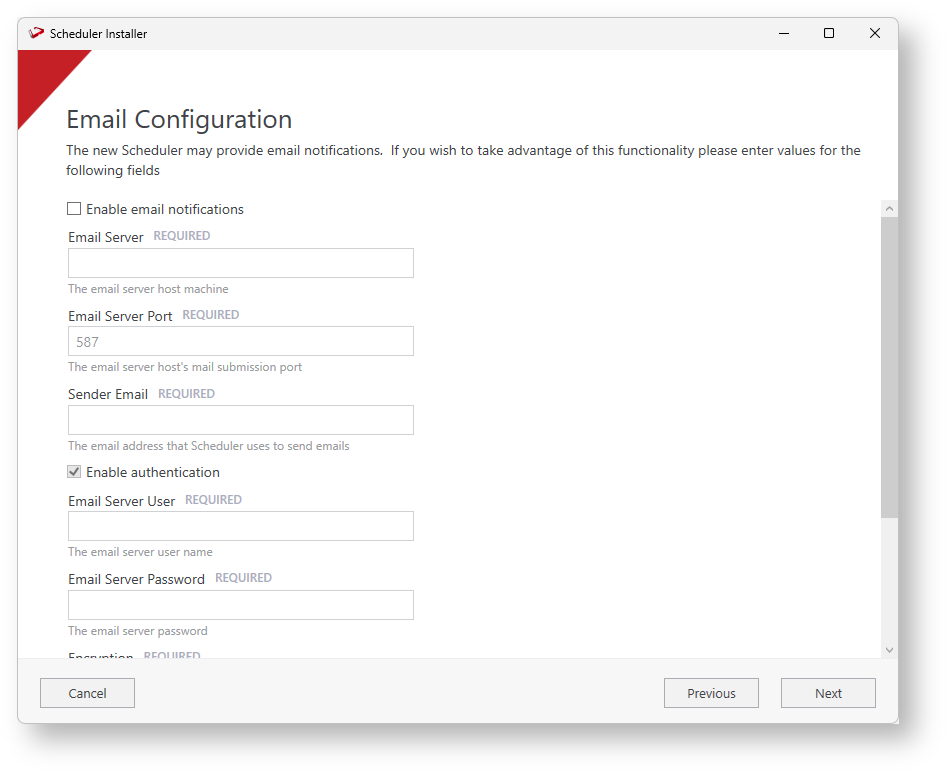Click the Email Configuration heading
Viewport: 947px width, 772px height.
pyautogui.click(x=179, y=120)
